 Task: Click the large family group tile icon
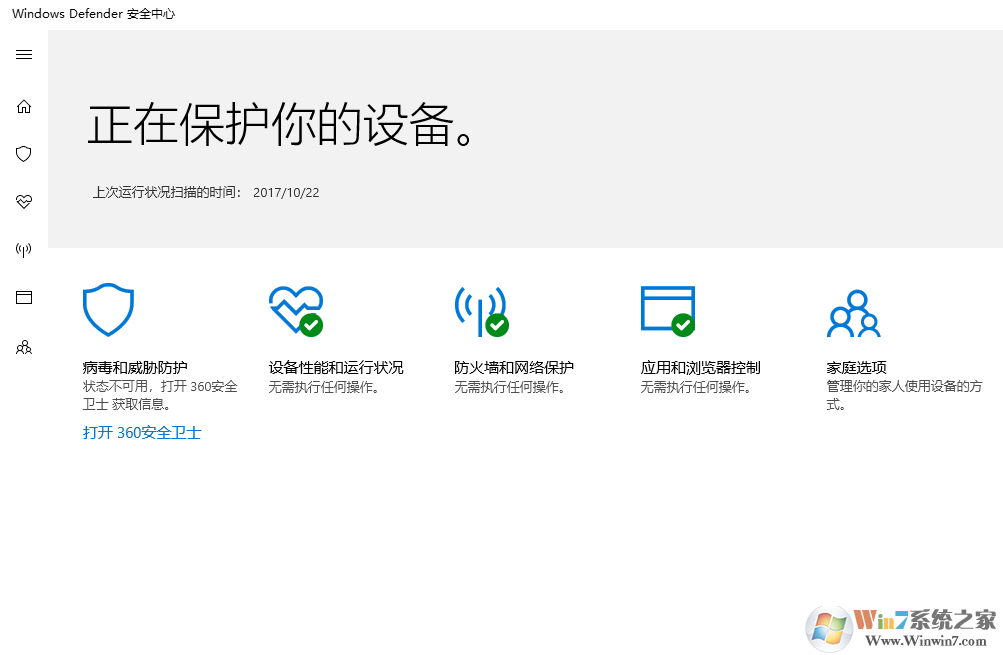(853, 313)
